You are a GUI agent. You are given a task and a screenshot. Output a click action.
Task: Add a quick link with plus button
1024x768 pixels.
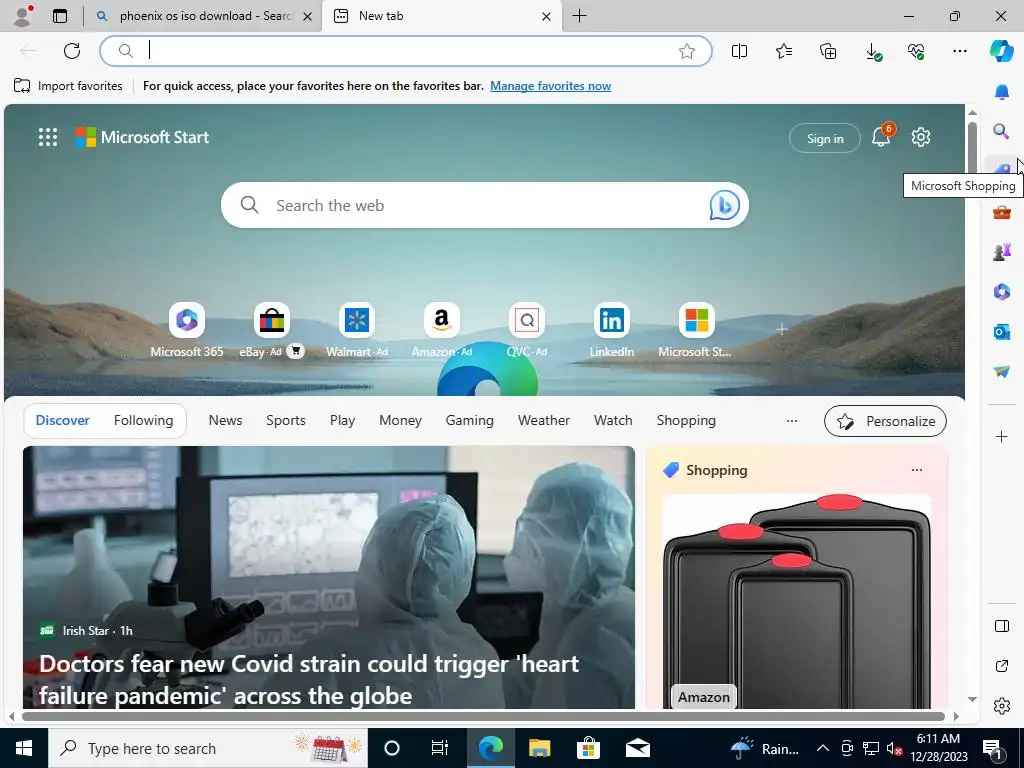coord(781,329)
